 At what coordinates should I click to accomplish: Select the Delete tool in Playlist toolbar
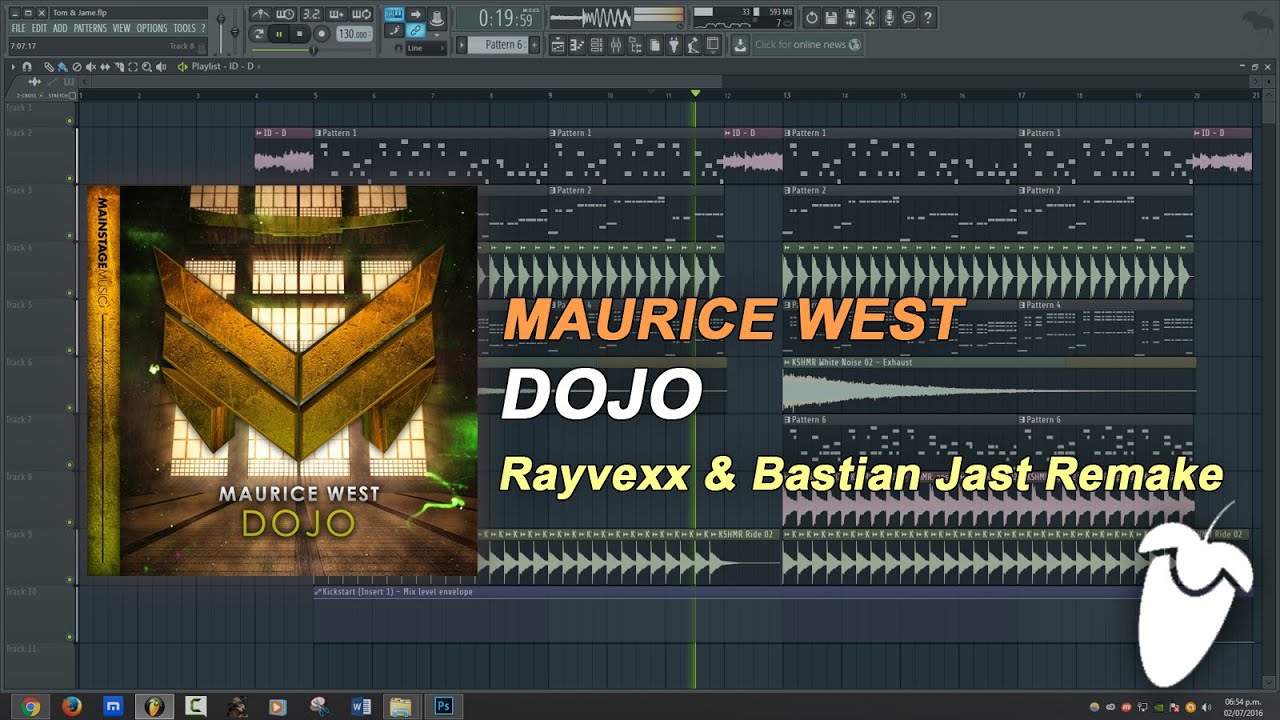(77, 67)
